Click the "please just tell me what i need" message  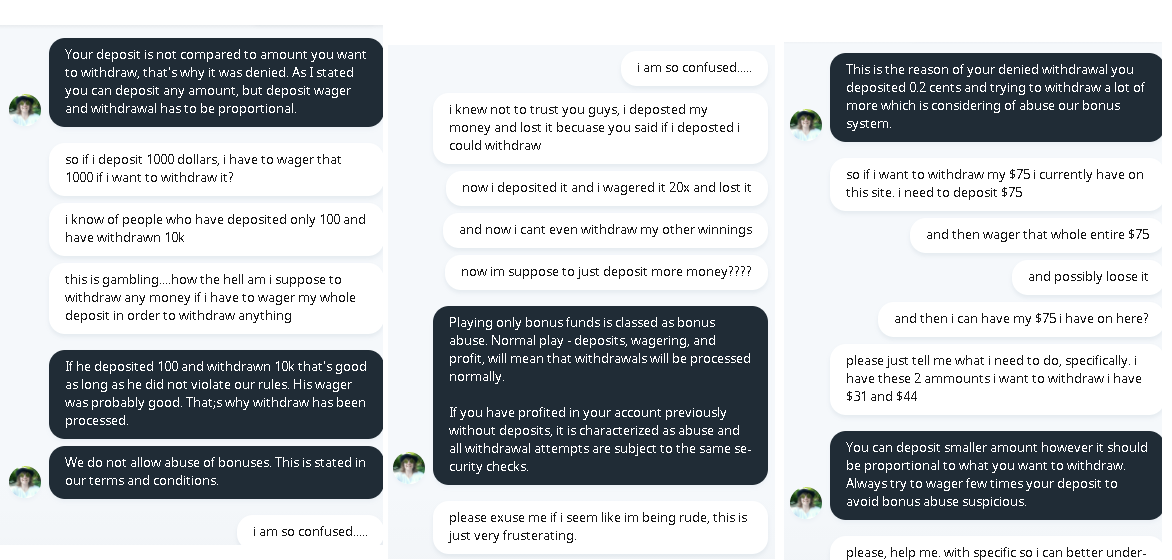(996, 379)
